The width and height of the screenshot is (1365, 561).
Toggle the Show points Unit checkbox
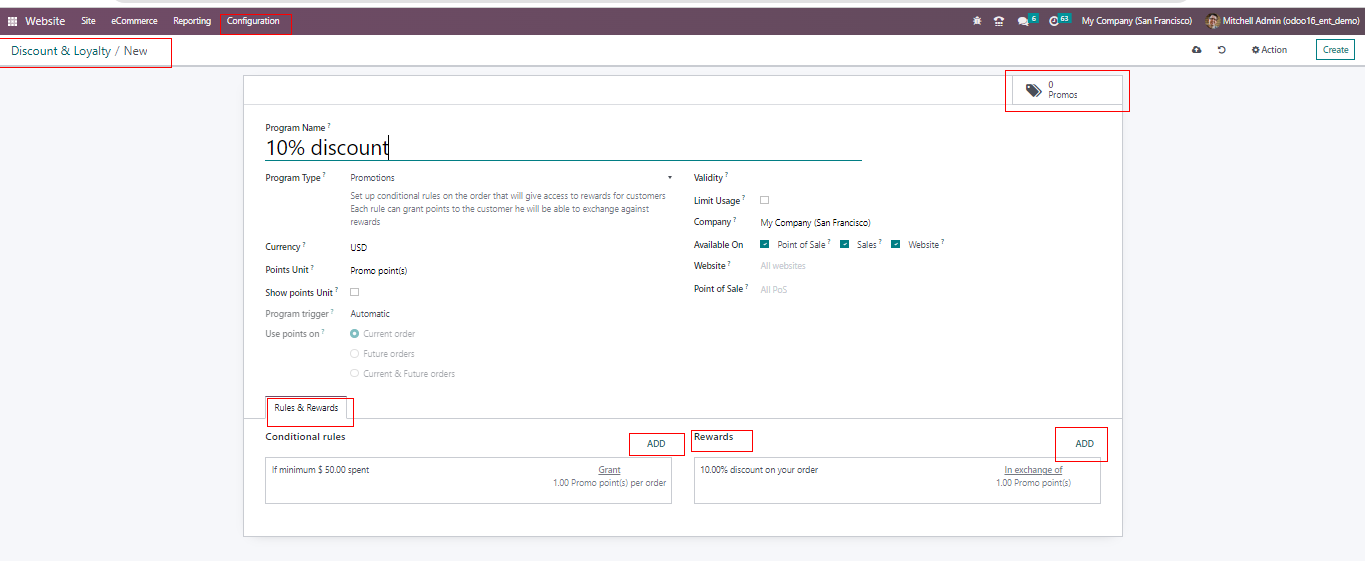tap(354, 292)
